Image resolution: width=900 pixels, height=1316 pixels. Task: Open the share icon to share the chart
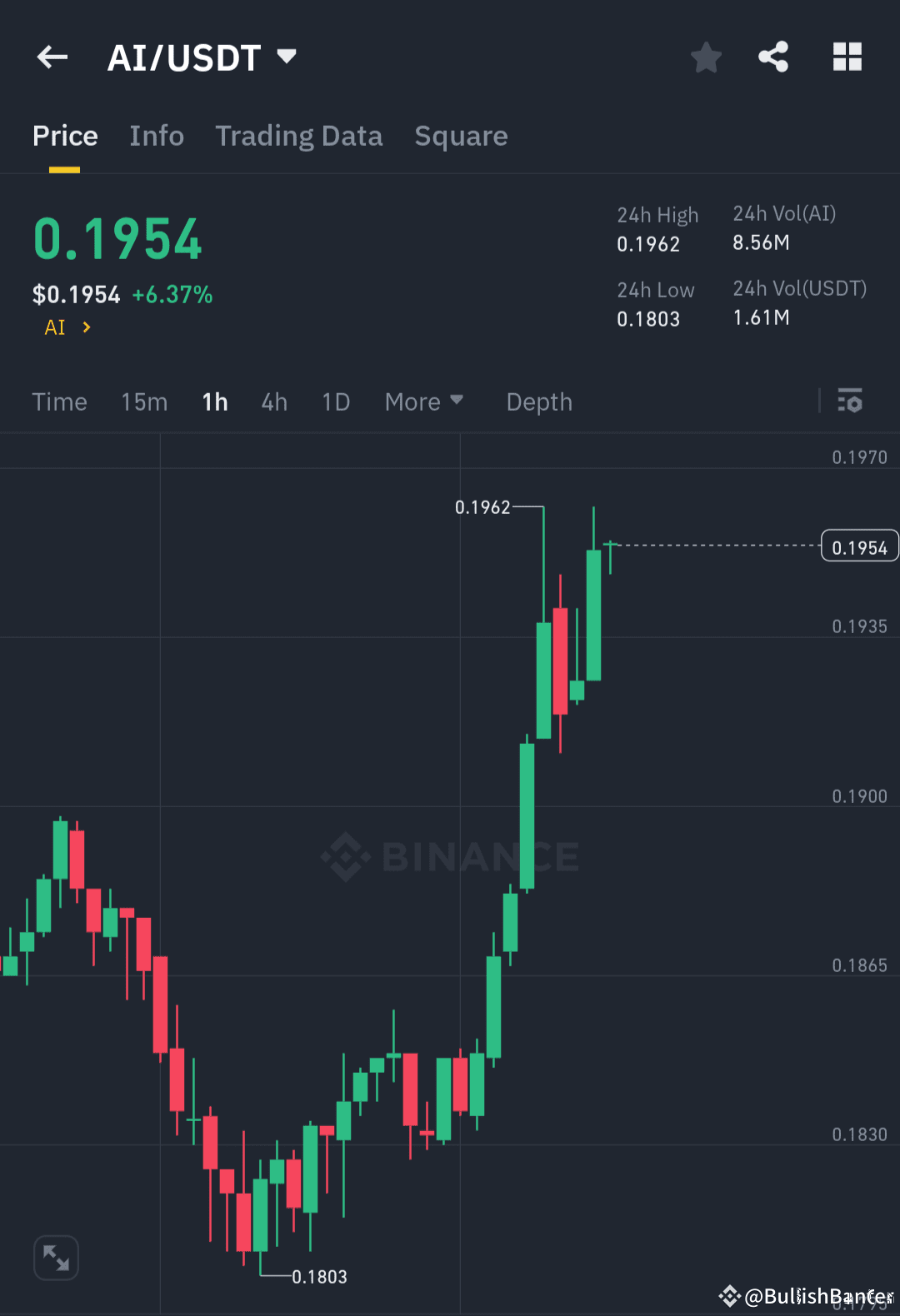tap(772, 57)
